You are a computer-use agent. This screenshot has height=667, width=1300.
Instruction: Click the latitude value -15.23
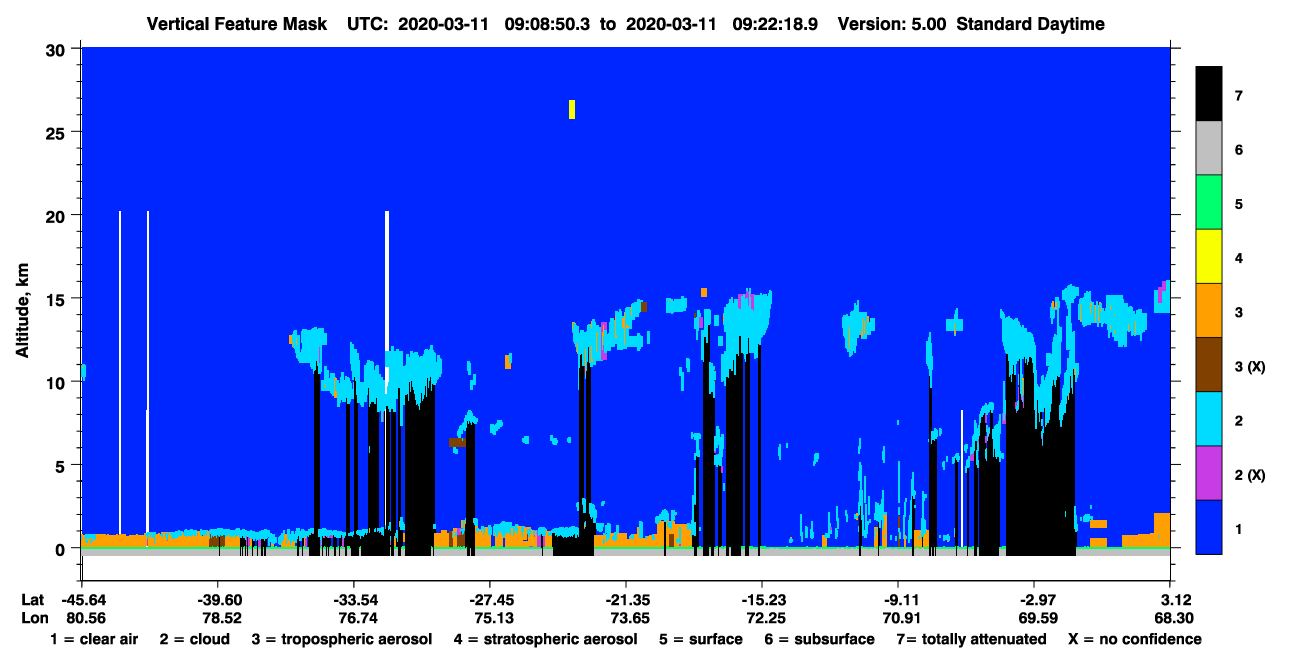[x=762, y=600]
